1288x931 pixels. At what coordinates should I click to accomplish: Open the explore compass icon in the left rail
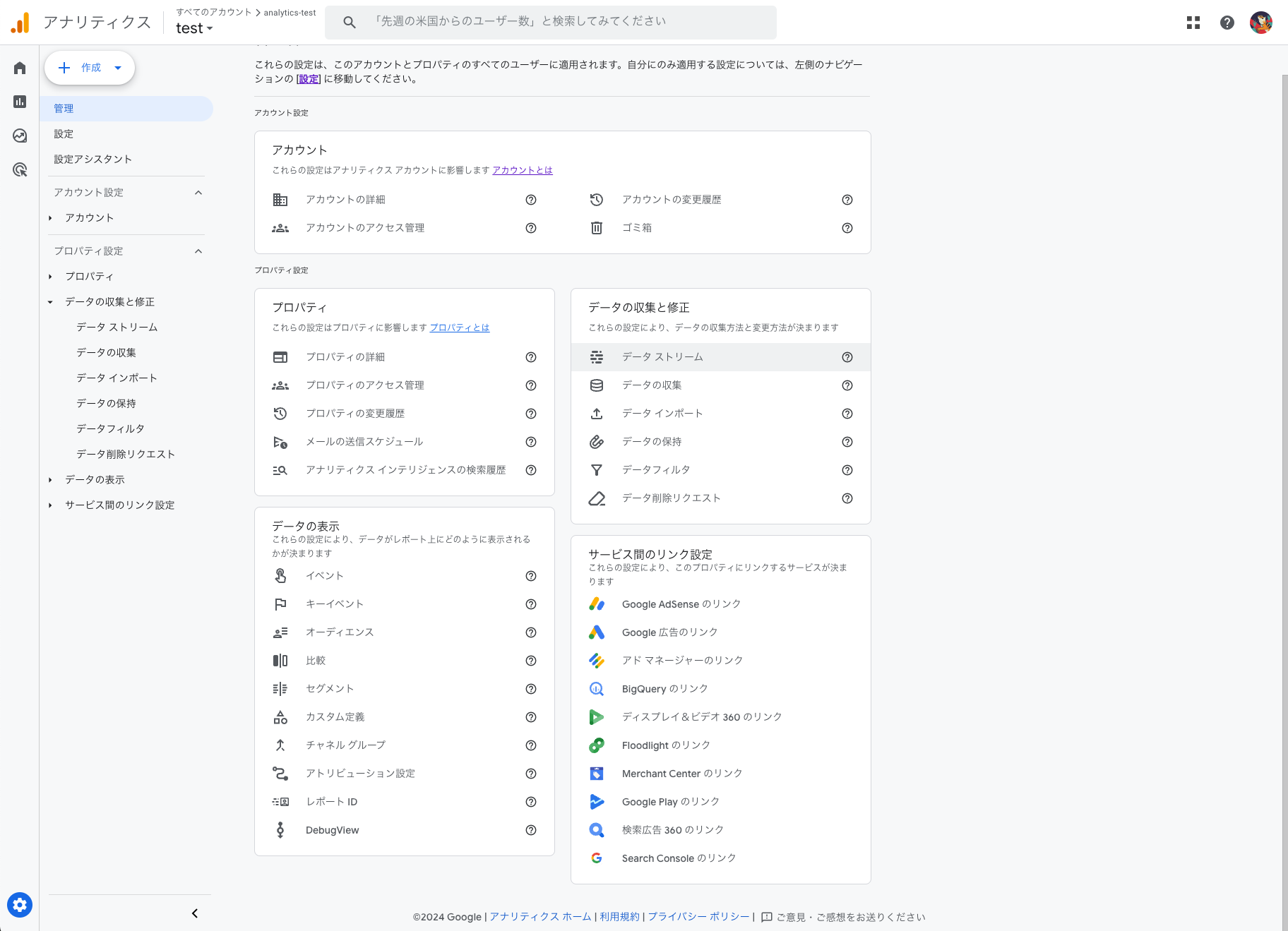click(19, 136)
